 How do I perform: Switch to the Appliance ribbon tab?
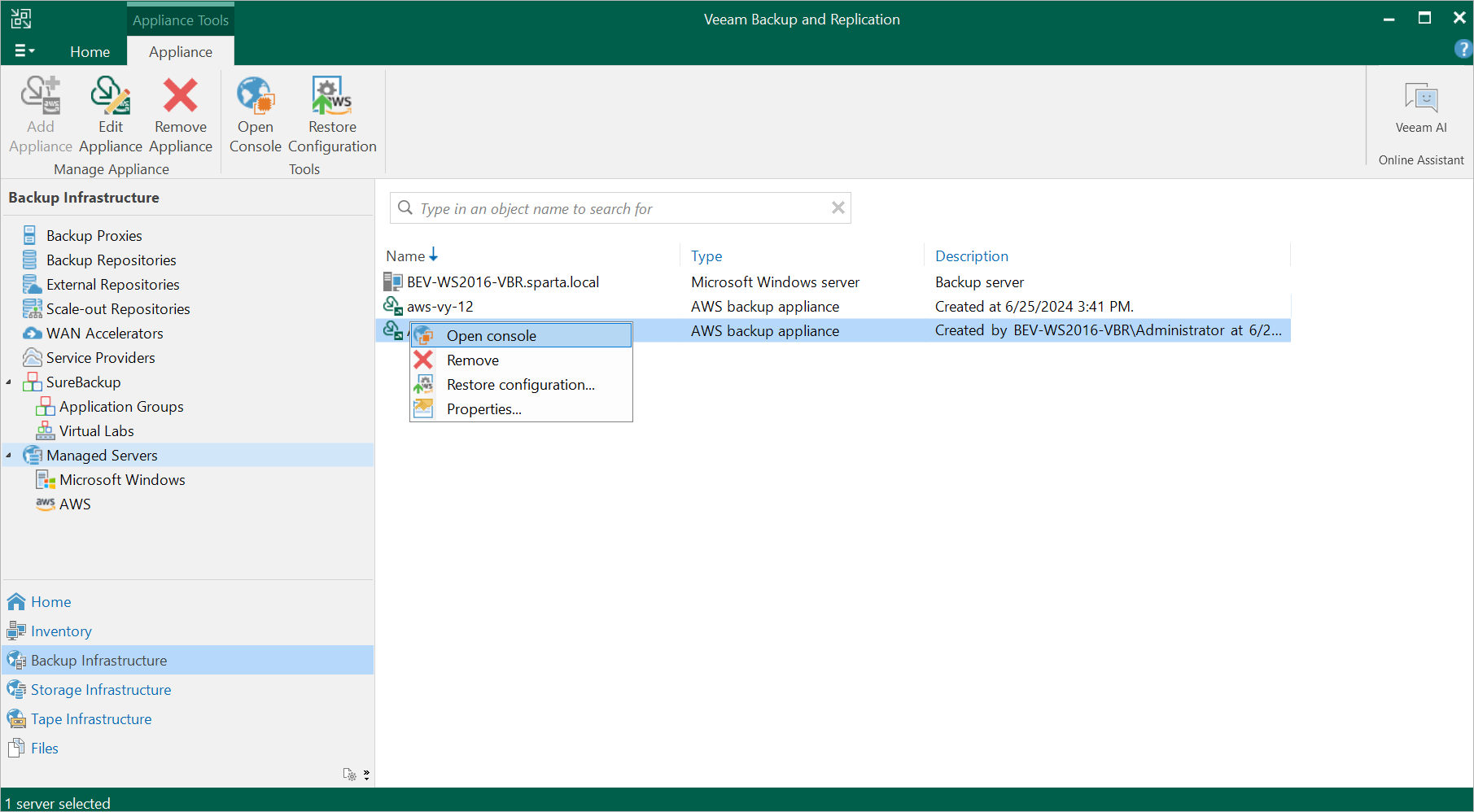point(181,51)
